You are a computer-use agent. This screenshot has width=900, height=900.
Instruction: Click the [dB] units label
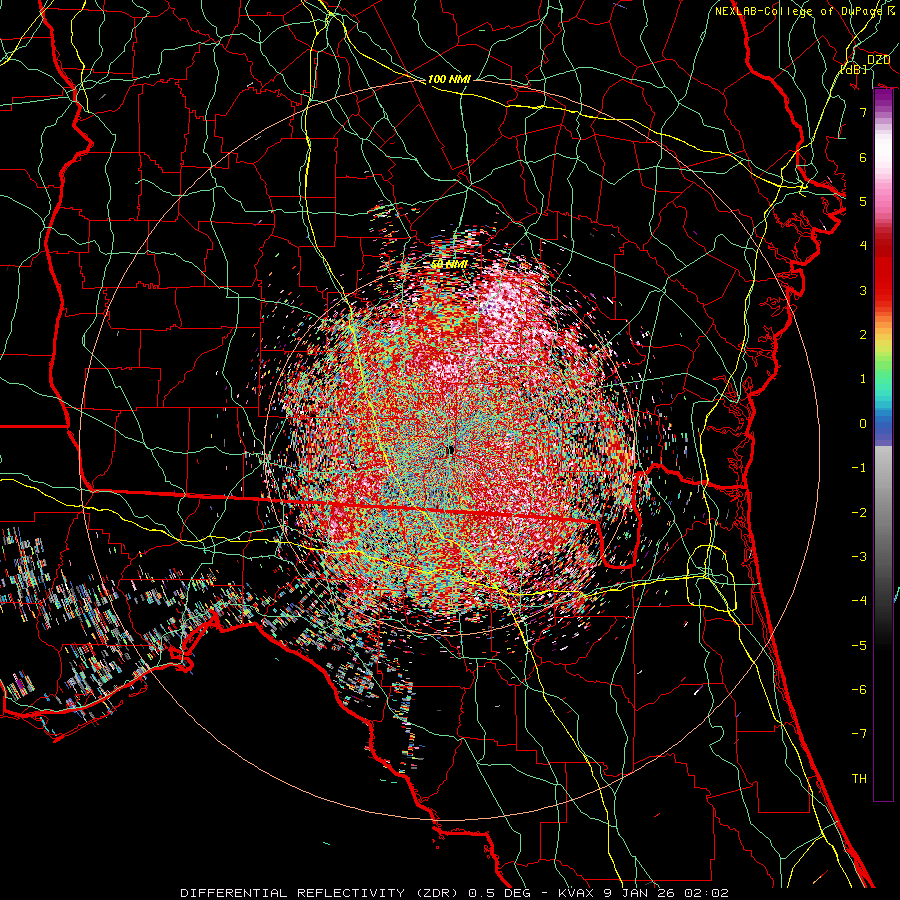[854, 70]
